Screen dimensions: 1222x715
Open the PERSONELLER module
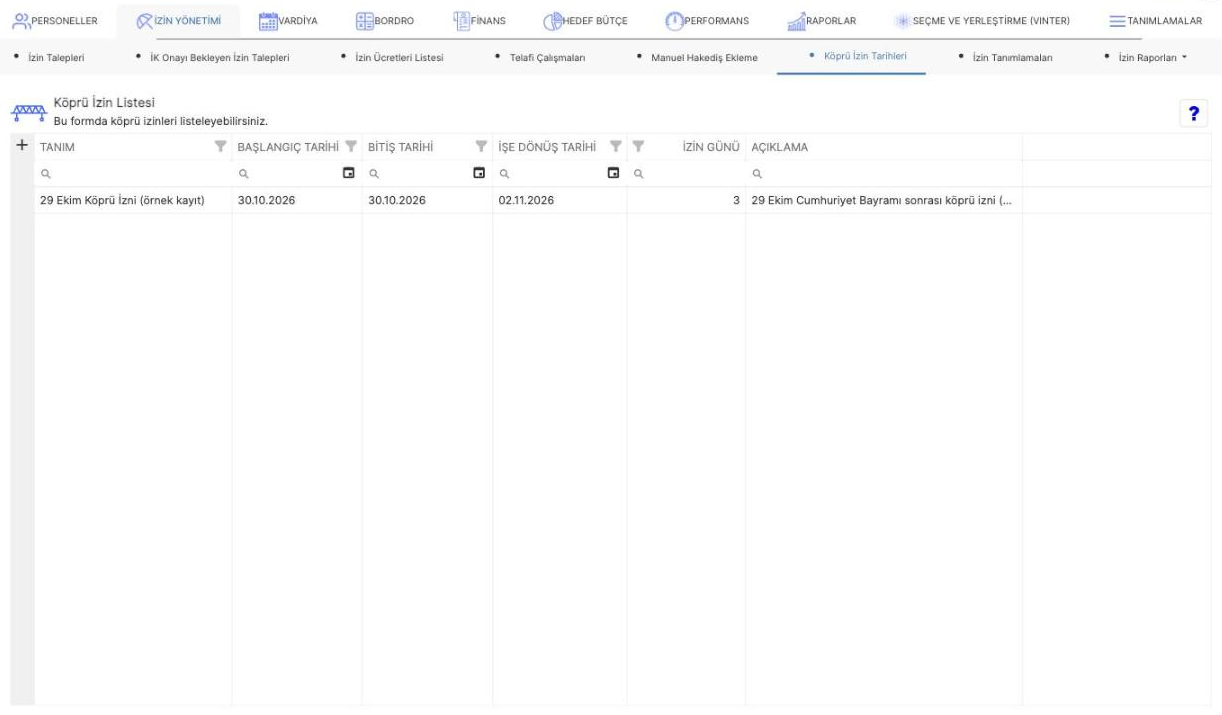click(x=56, y=21)
